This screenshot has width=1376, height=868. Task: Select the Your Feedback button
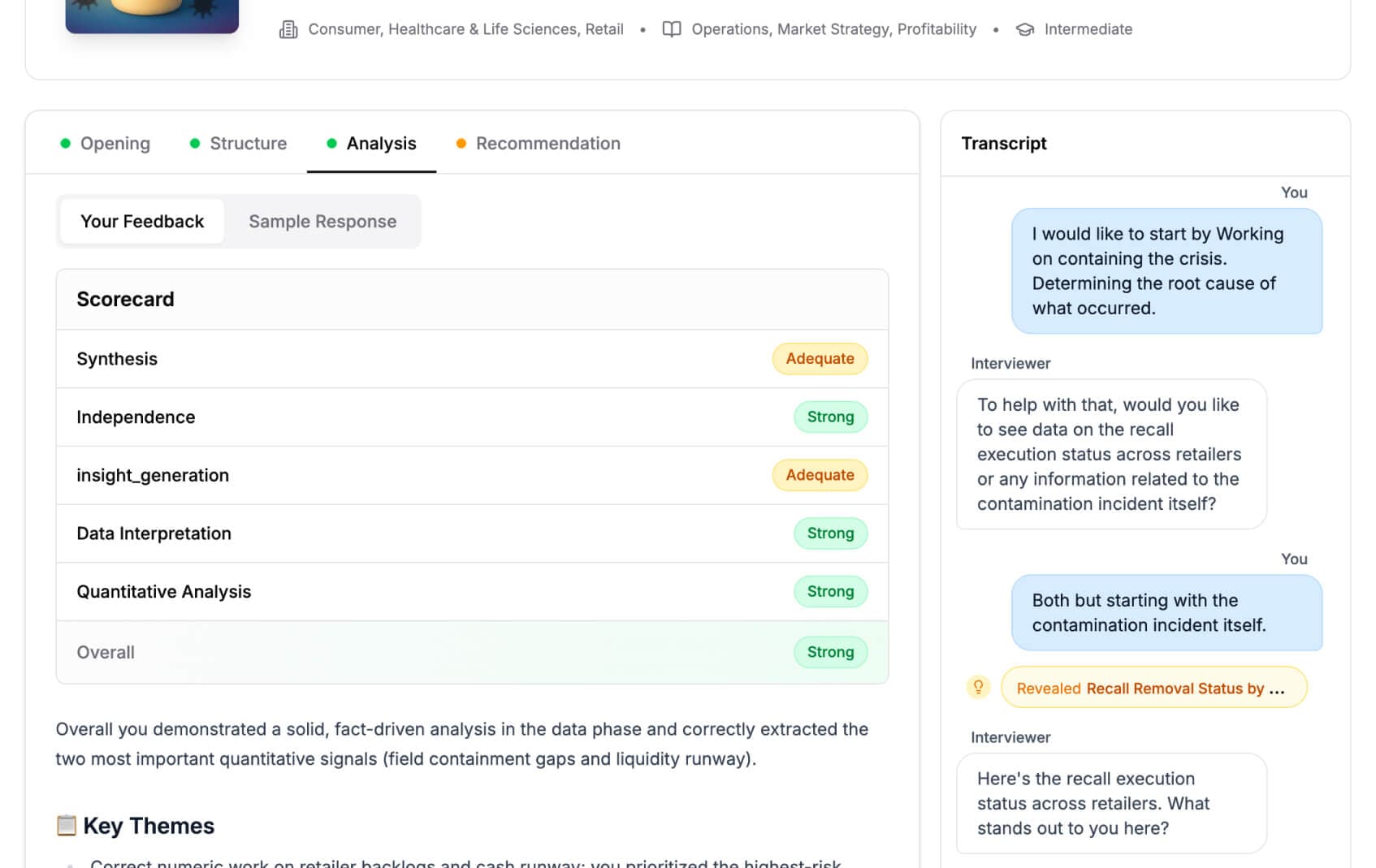point(141,221)
